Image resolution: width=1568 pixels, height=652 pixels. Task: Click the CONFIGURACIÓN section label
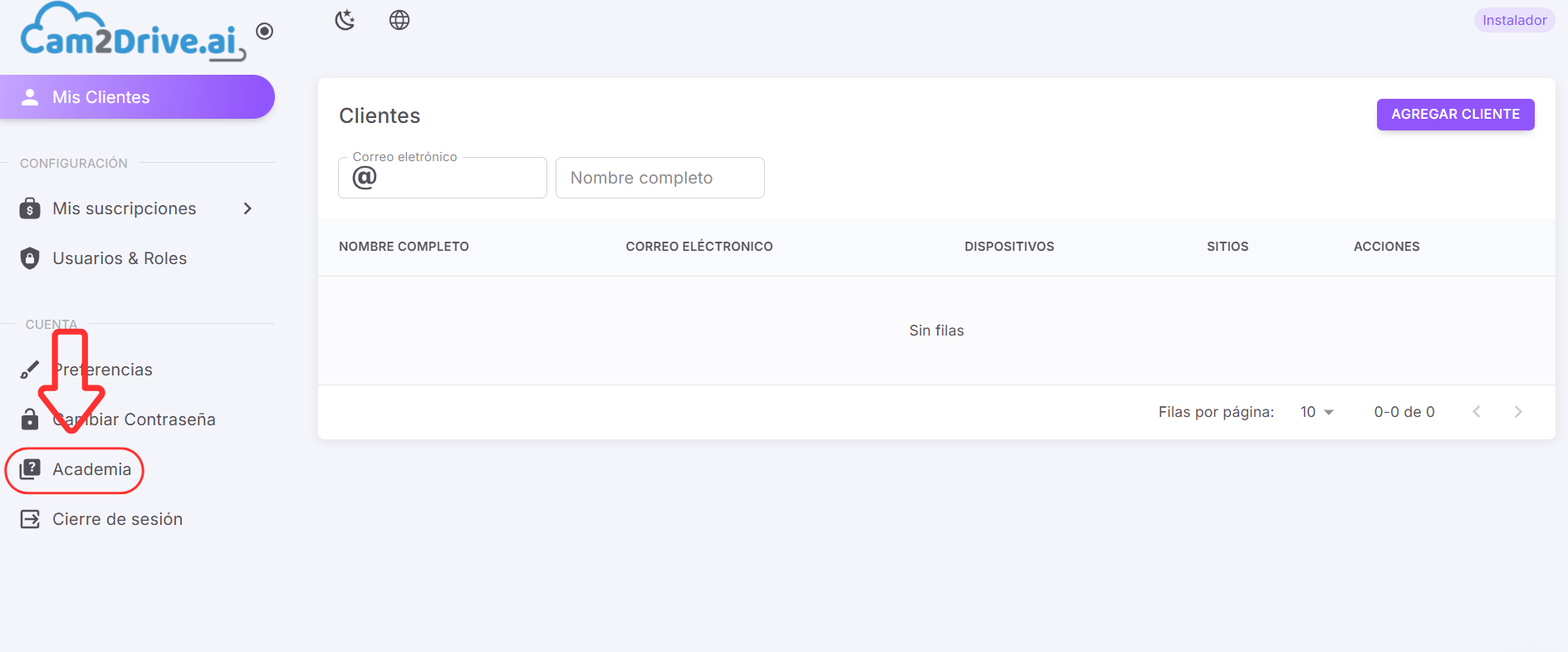(74, 164)
